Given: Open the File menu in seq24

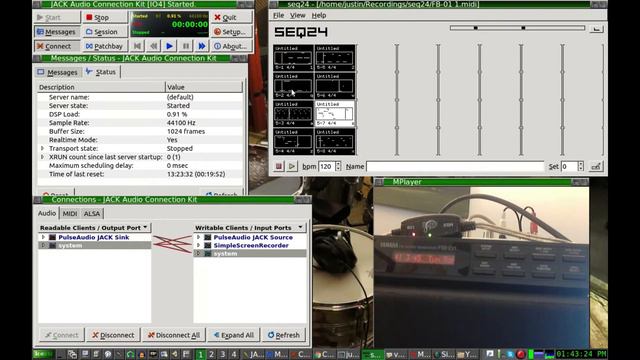Looking at the screenshot, I should pos(278,15).
